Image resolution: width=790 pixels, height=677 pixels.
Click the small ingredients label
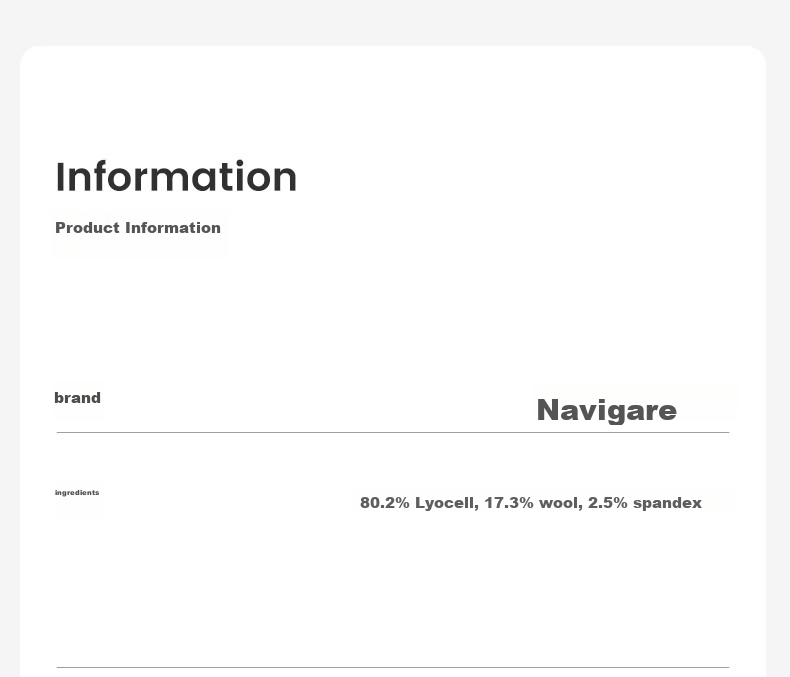tap(77, 493)
